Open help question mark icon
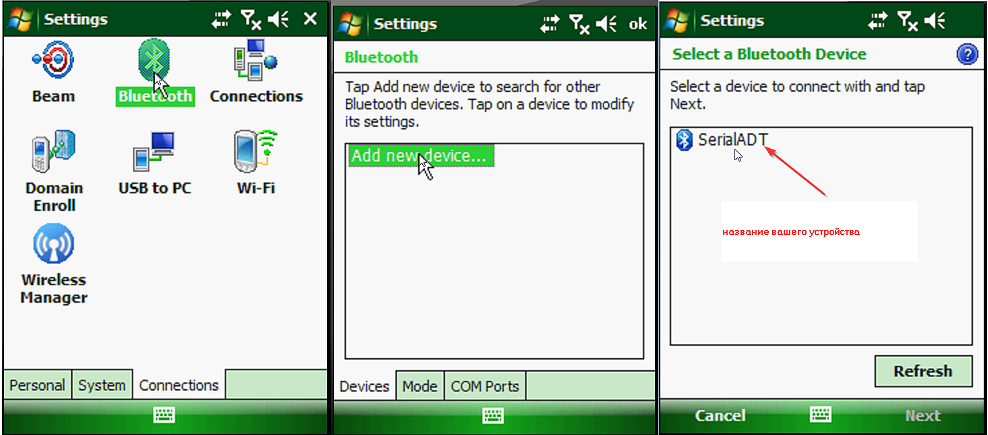The image size is (988, 435). [x=967, y=55]
